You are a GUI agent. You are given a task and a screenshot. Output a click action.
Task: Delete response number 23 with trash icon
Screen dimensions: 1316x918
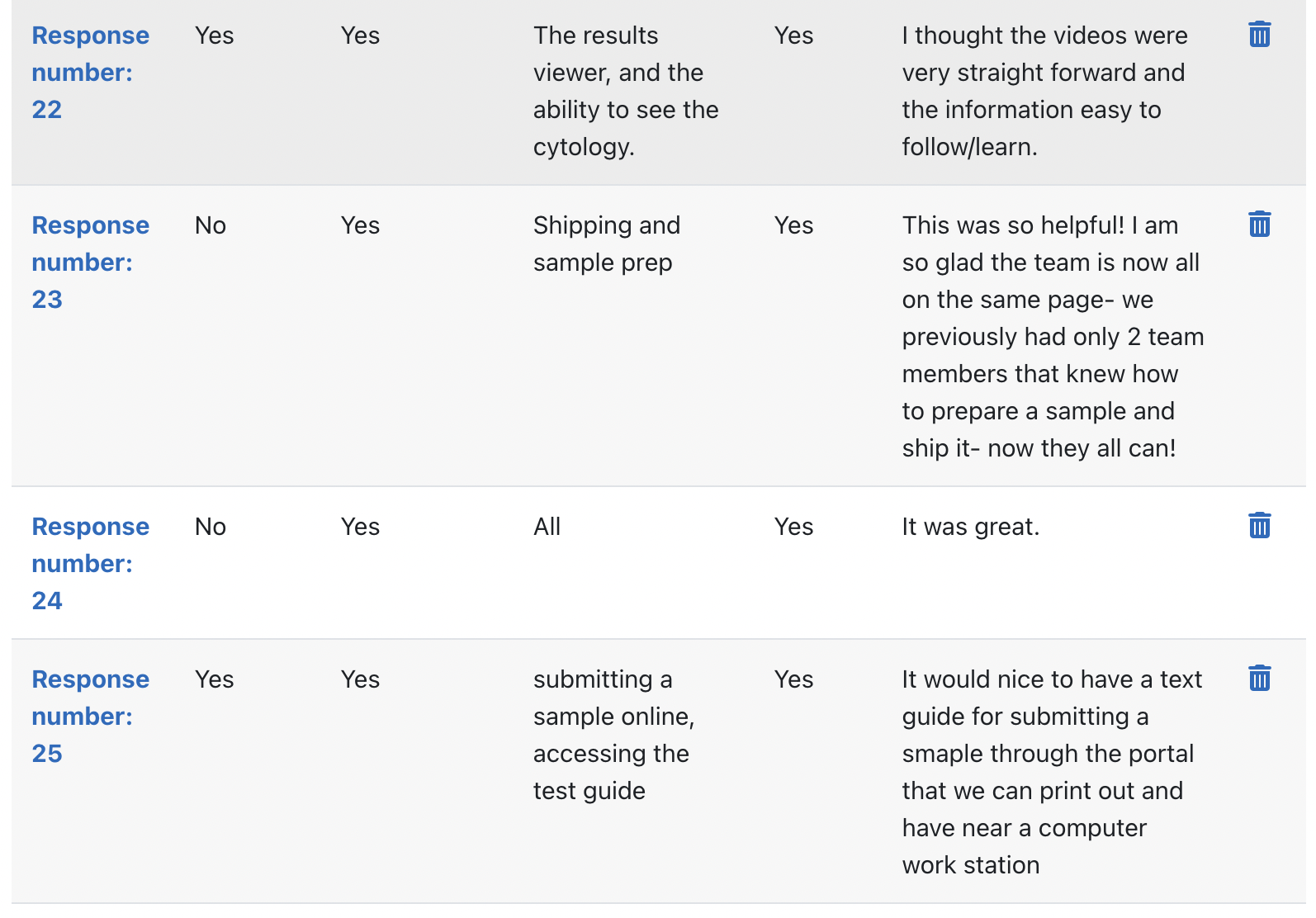coord(1259,224)
